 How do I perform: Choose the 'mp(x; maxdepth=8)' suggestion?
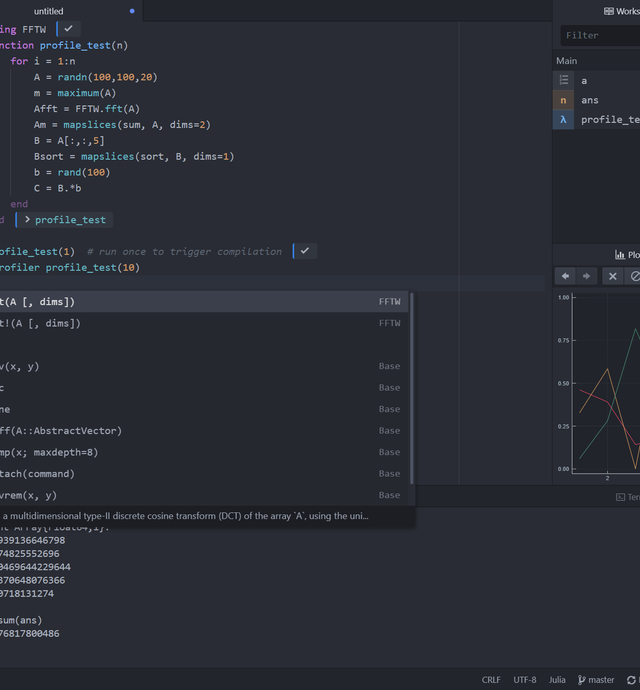[x=204, y=452]
